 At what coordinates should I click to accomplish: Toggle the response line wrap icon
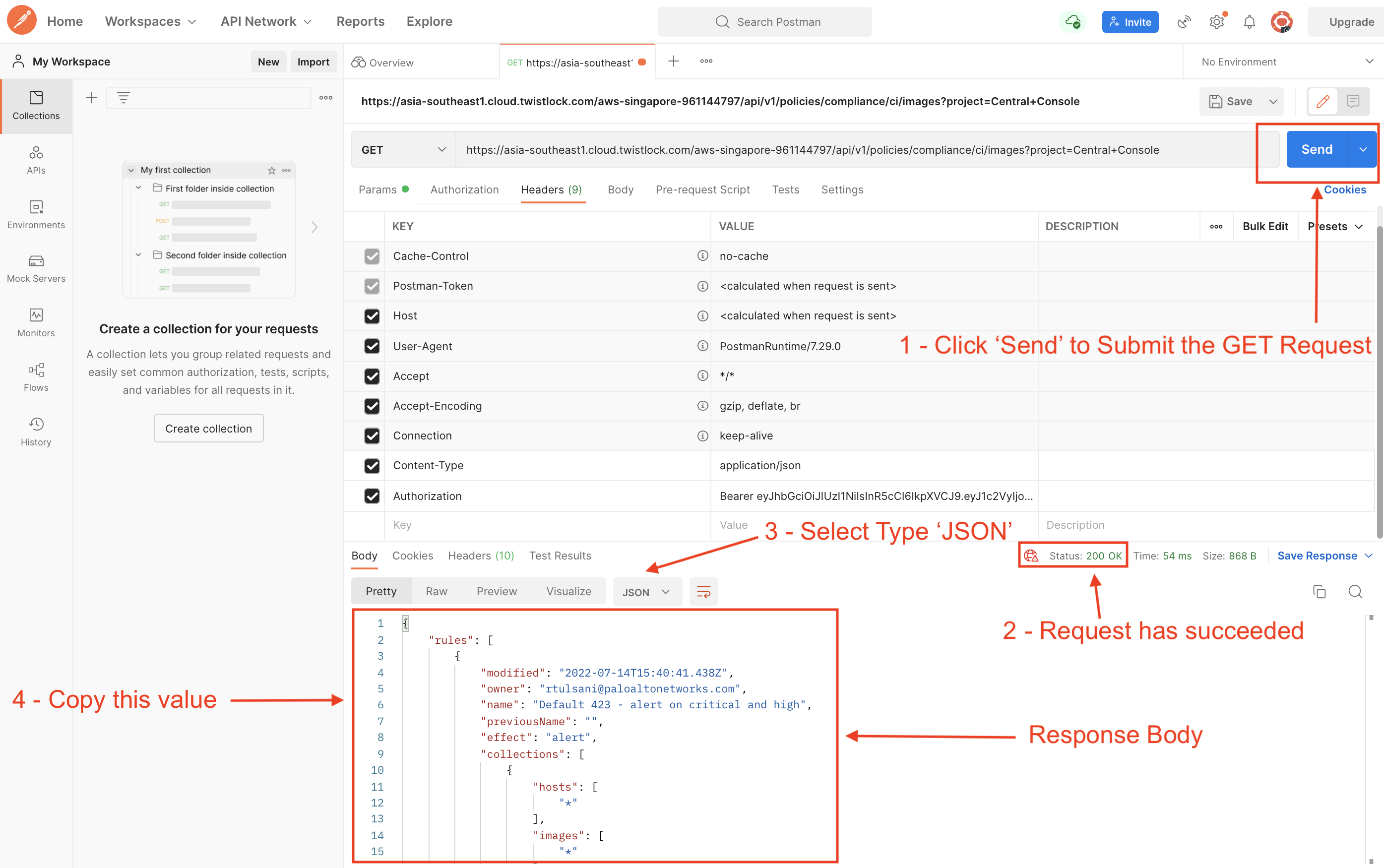703,591
